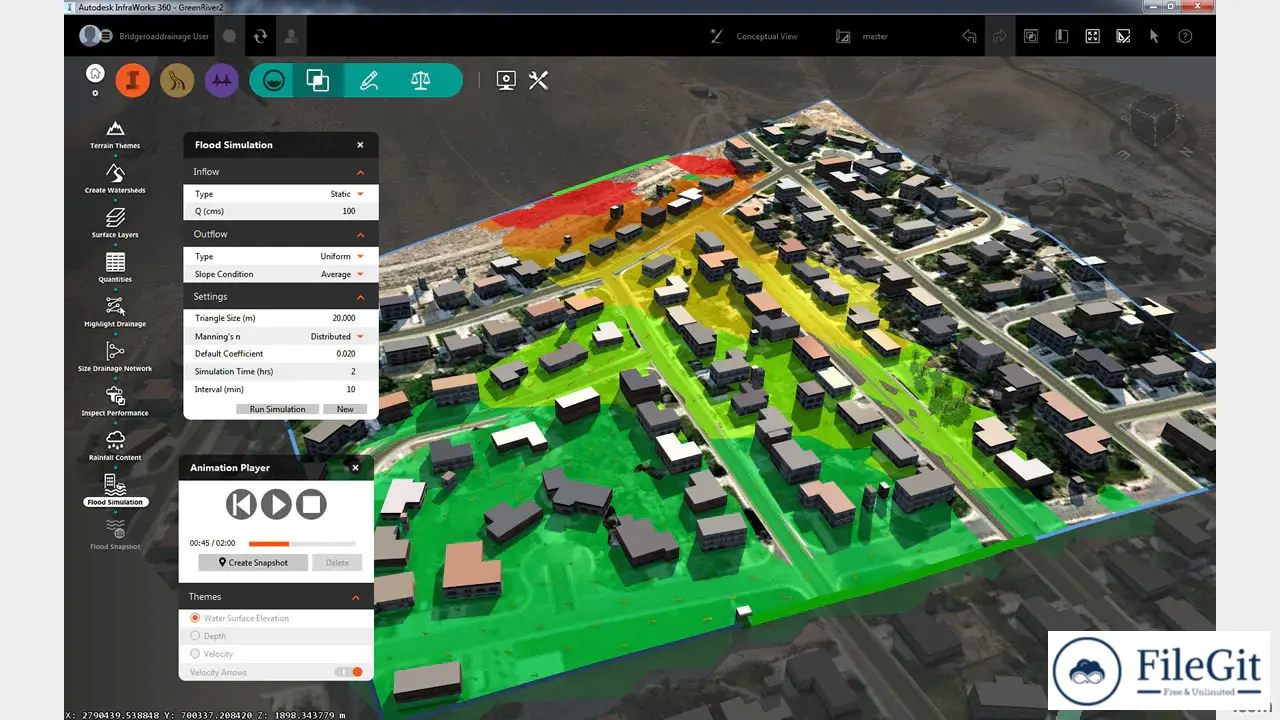This screenshot has width=1280, height=720.
Task: Open the Slope Condition Average dropdown
Action: coord(342,274)
